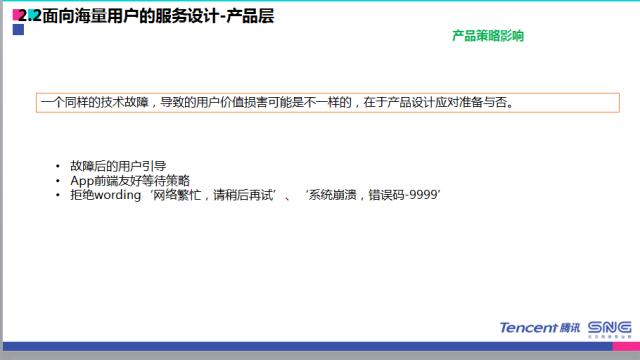The image size is (640, 360).
Task: Click the bullet starting '拒绝wording'
Action: pos(256,195)
